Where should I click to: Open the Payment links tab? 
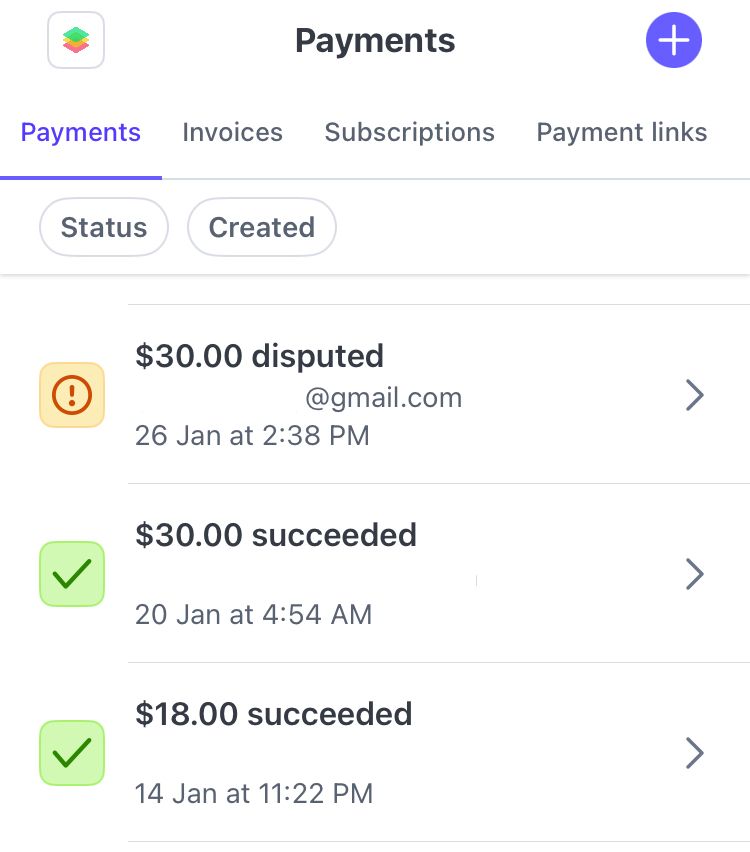click(621, 133)
